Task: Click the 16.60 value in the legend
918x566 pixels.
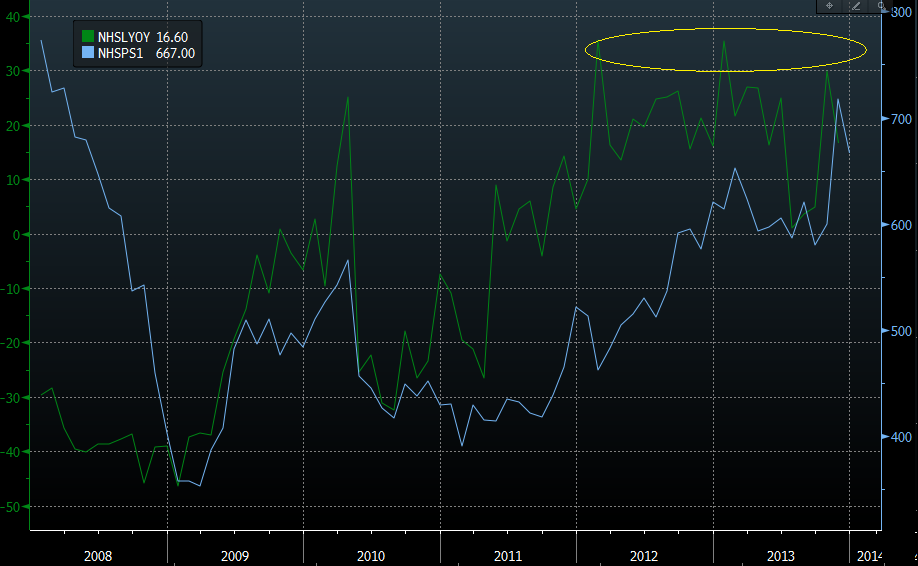Action: (x=172, y=37)
